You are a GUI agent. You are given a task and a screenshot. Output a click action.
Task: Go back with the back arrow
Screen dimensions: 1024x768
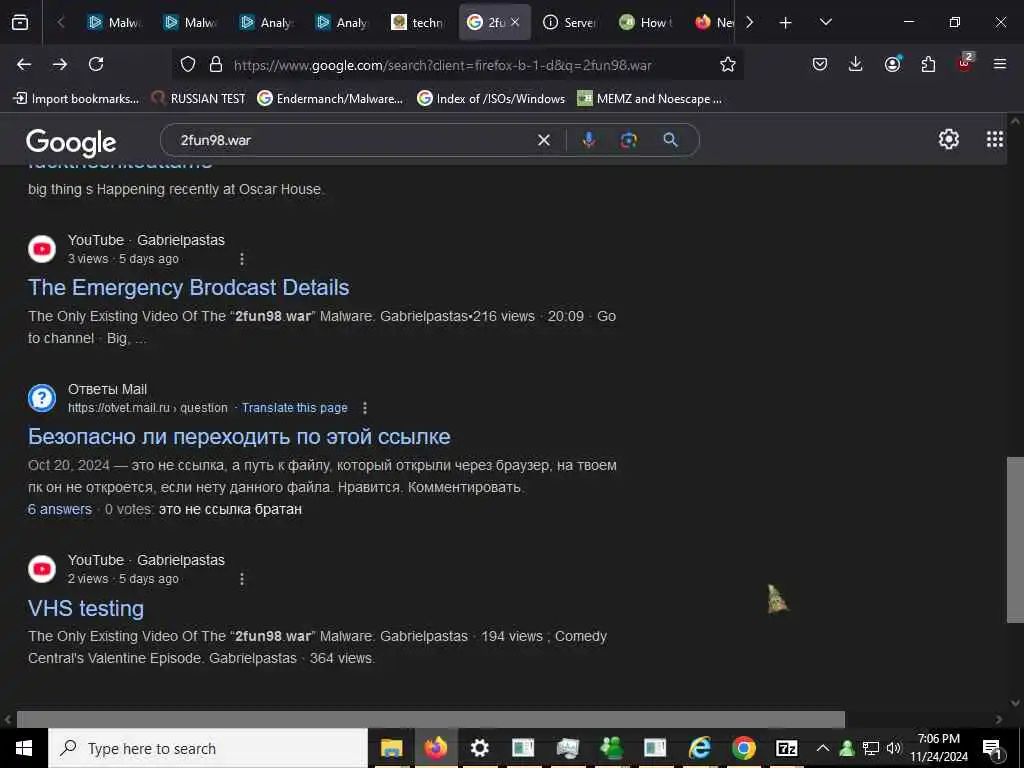[24, 64]
